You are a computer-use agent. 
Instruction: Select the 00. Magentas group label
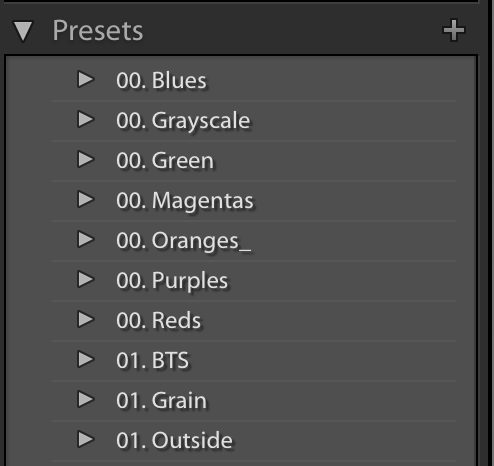pyautogui.click(x=185, y=201)
